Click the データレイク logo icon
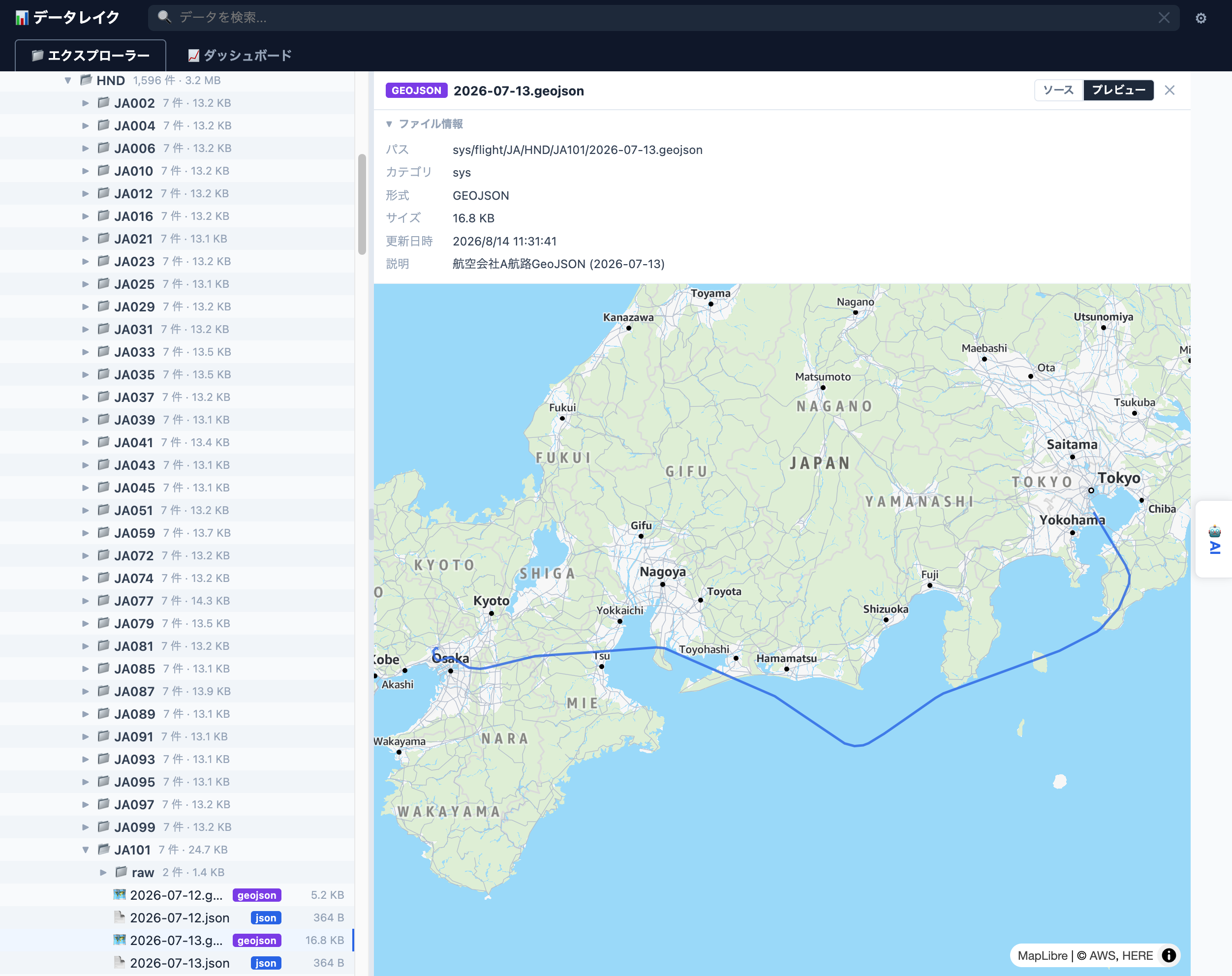 click(x=22, y=18)
